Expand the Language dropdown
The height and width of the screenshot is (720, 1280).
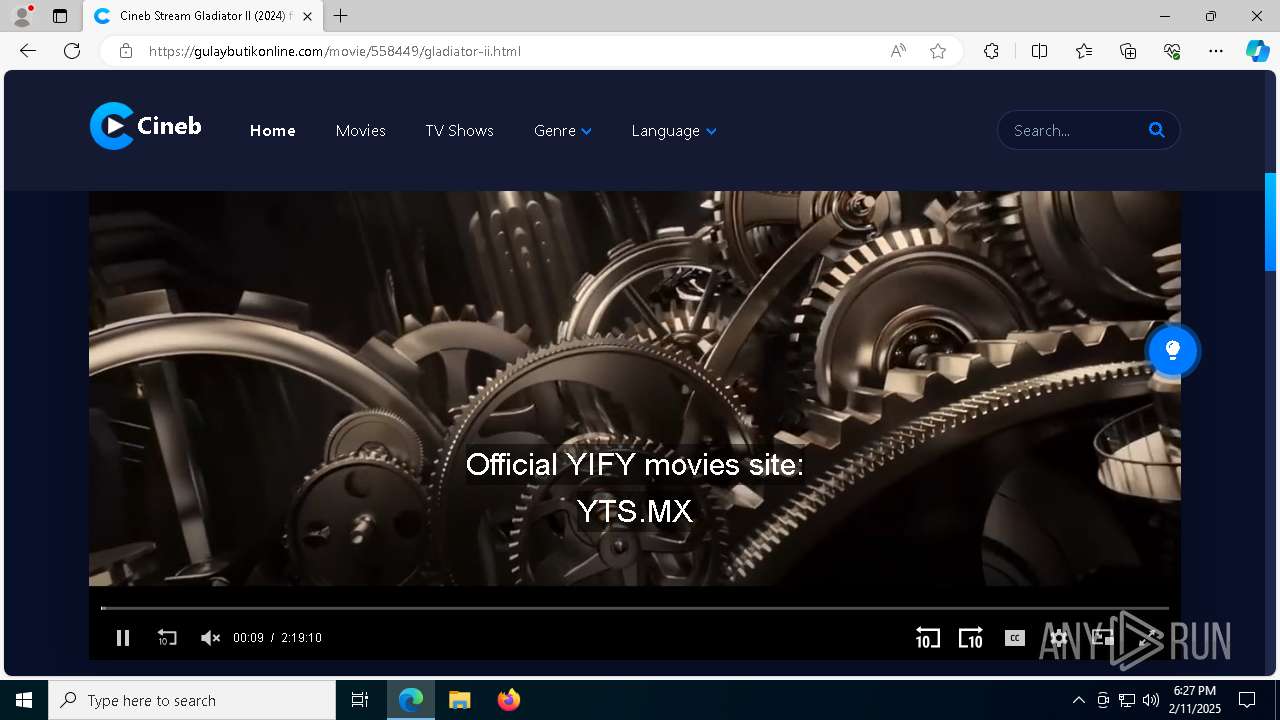click(673, 131)
